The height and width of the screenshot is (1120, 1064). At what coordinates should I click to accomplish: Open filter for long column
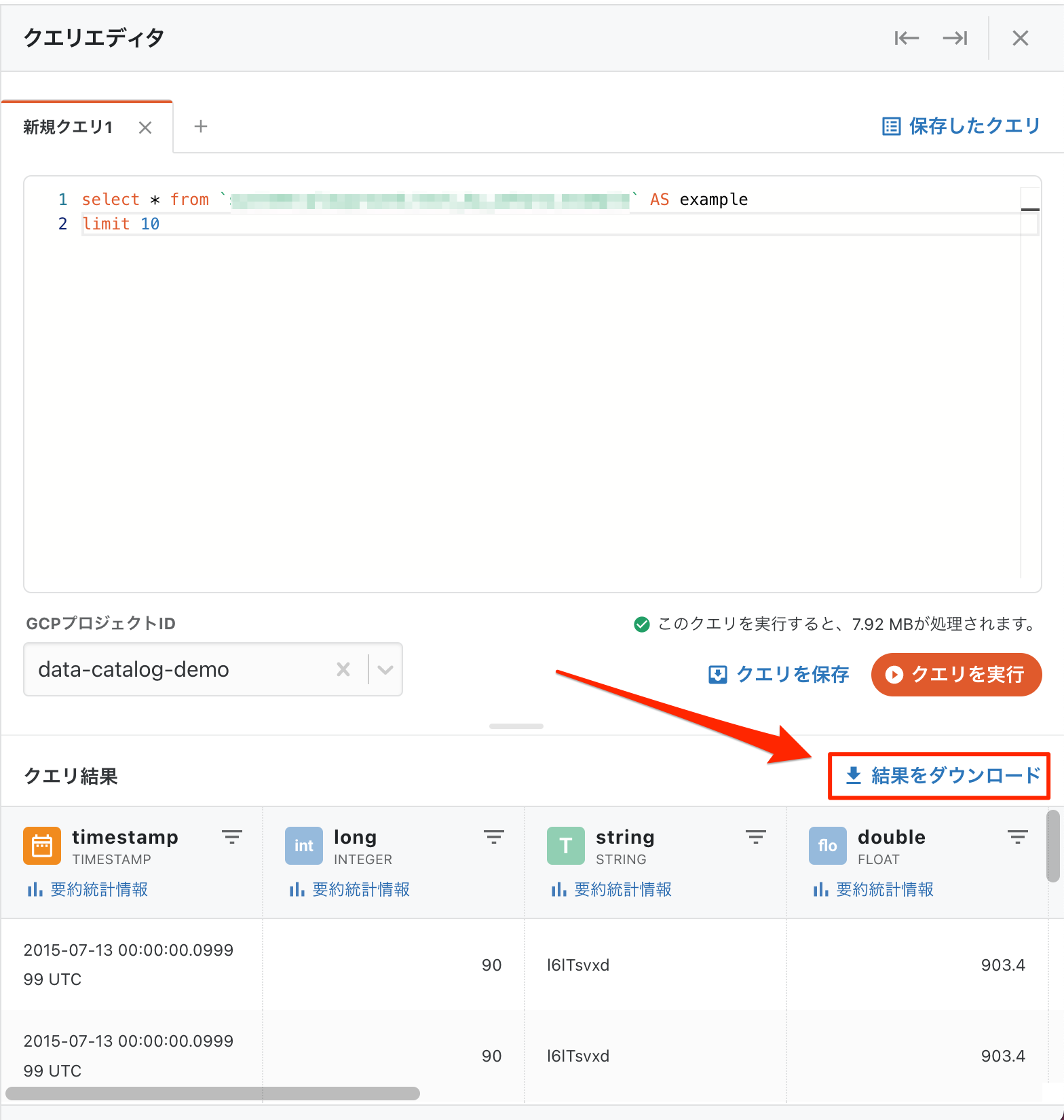click(x=494, y=837)
